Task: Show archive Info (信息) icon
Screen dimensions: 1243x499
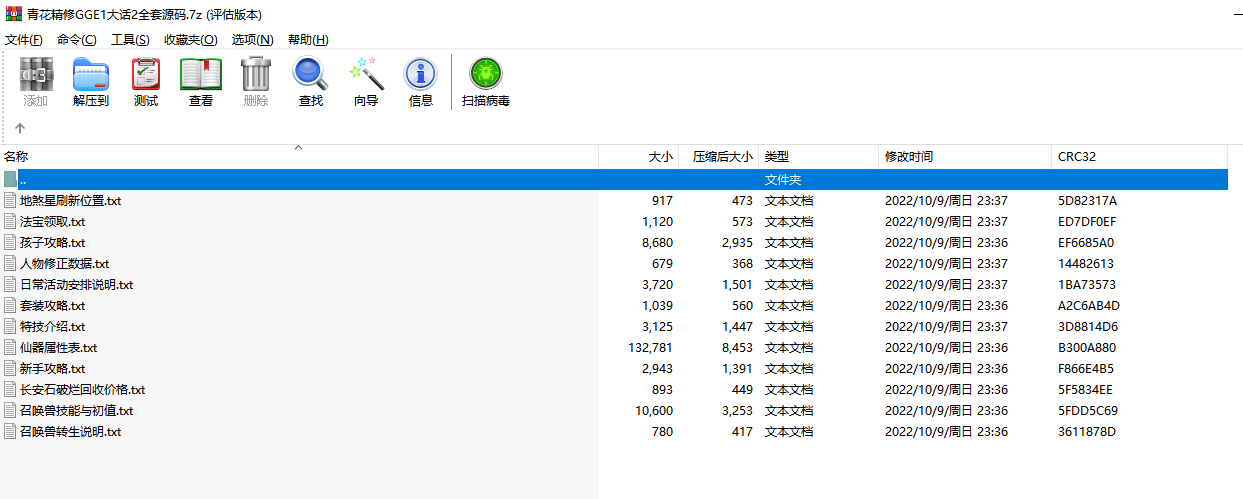Action: click(420, 82)
